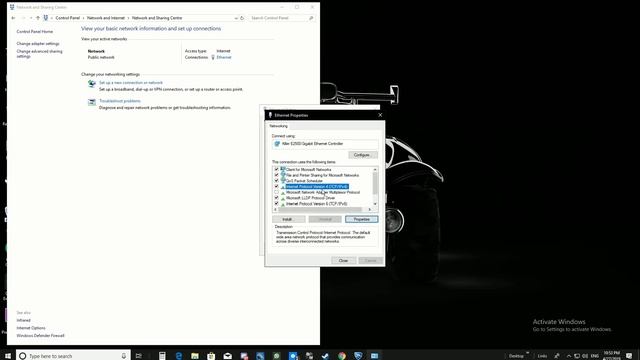
Task: Click Network and Internet in breadcrumb
Action: pos(106,18)
